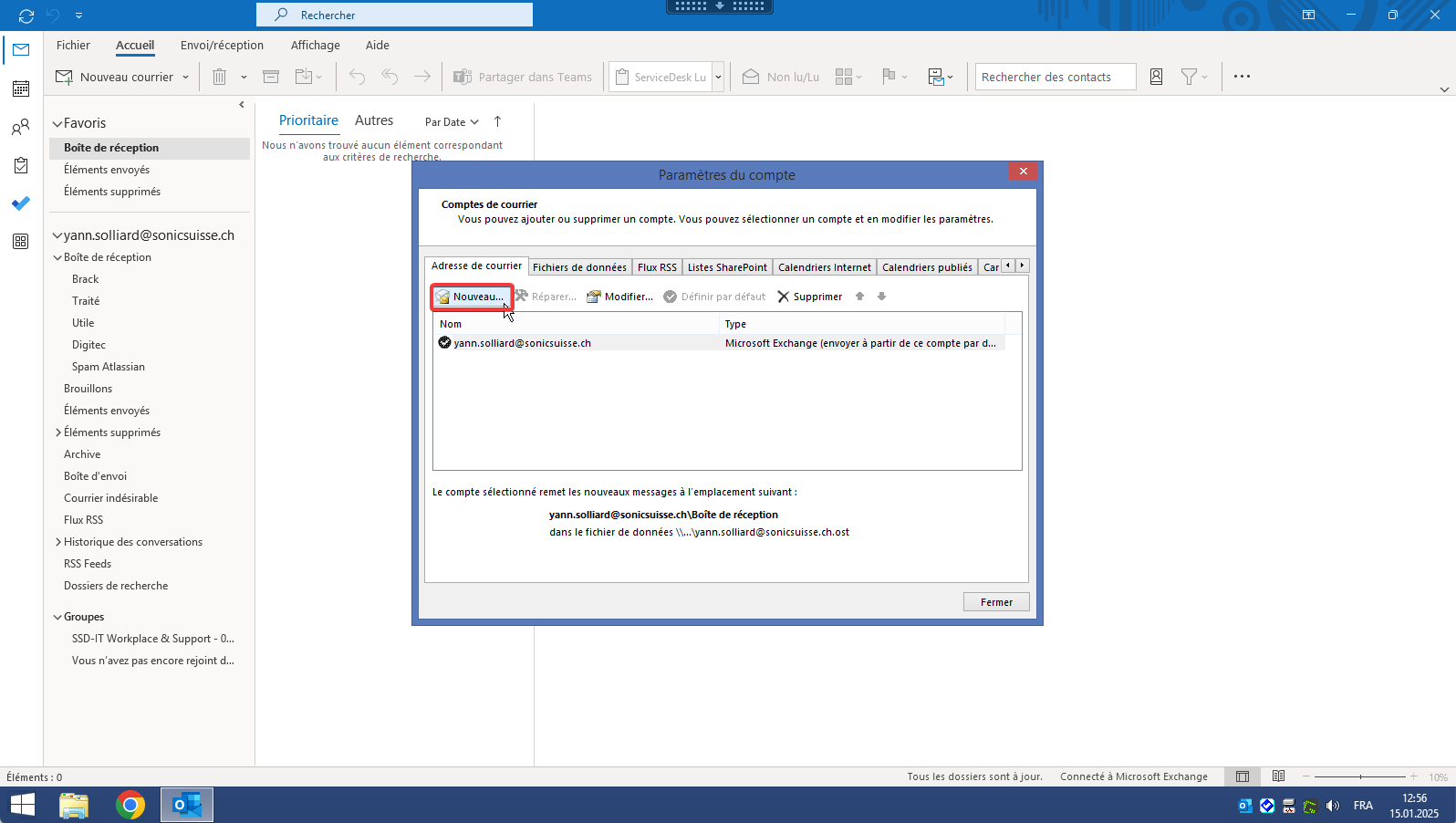Click Nouveau to add an account

[x=471, y=297]
